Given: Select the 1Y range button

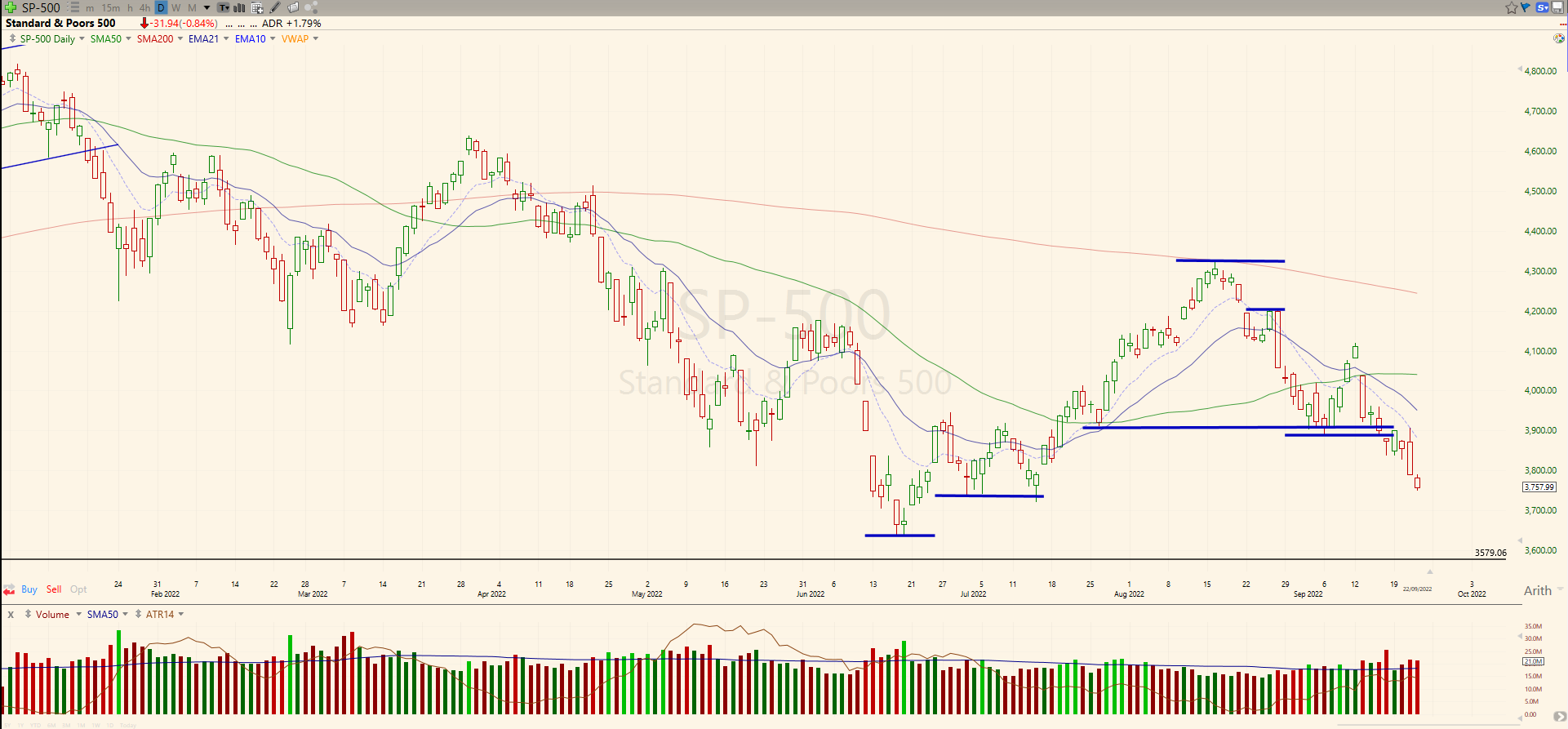Looking at the screenshot, I should click(x=20, y=725).
